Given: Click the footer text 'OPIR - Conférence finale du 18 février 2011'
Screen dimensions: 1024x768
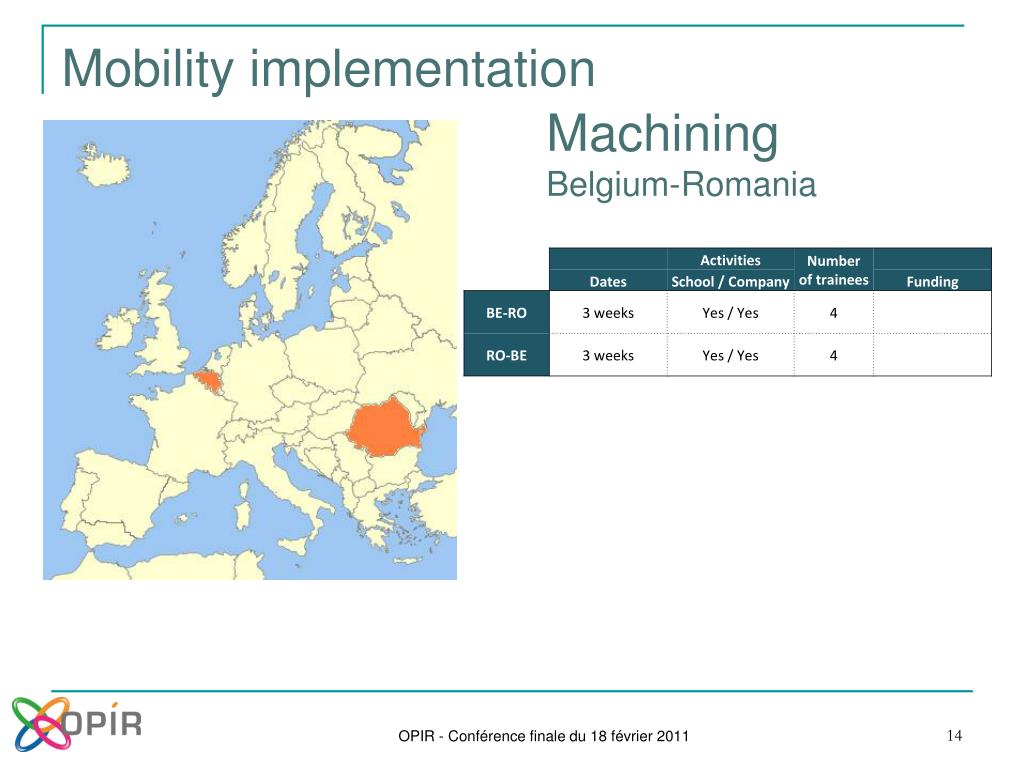Looking at the screenshot, I should coord(543,736).
